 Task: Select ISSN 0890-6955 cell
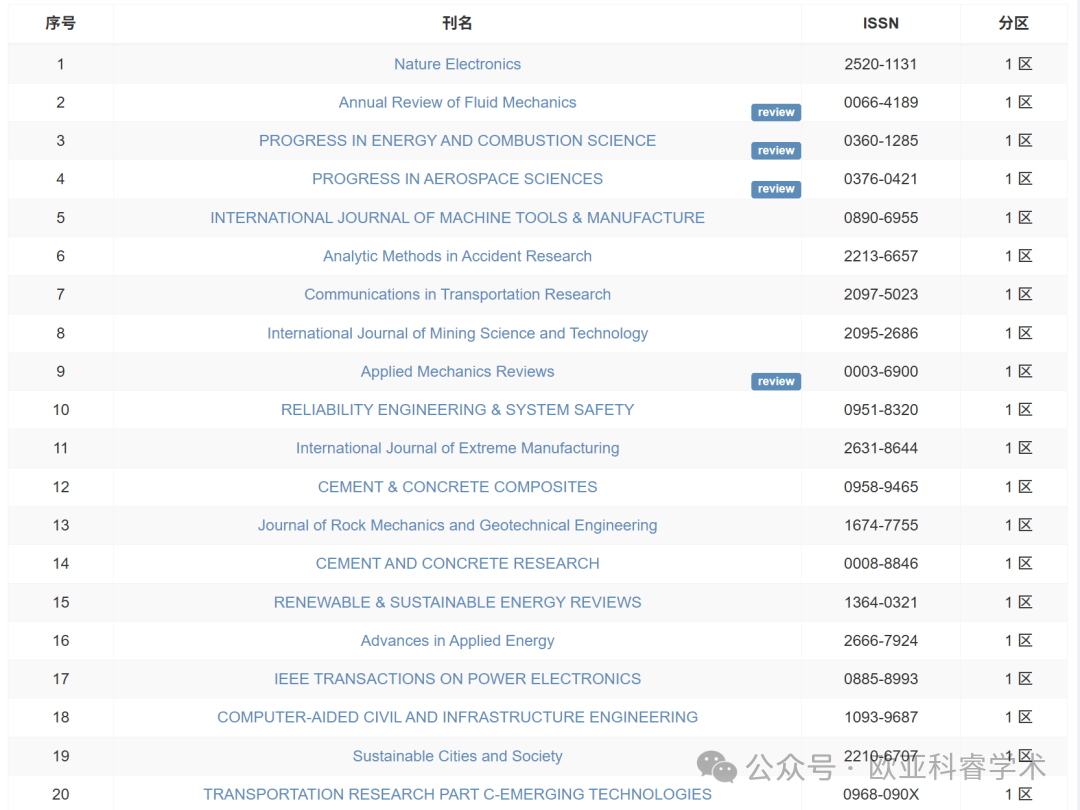point(881,218)
